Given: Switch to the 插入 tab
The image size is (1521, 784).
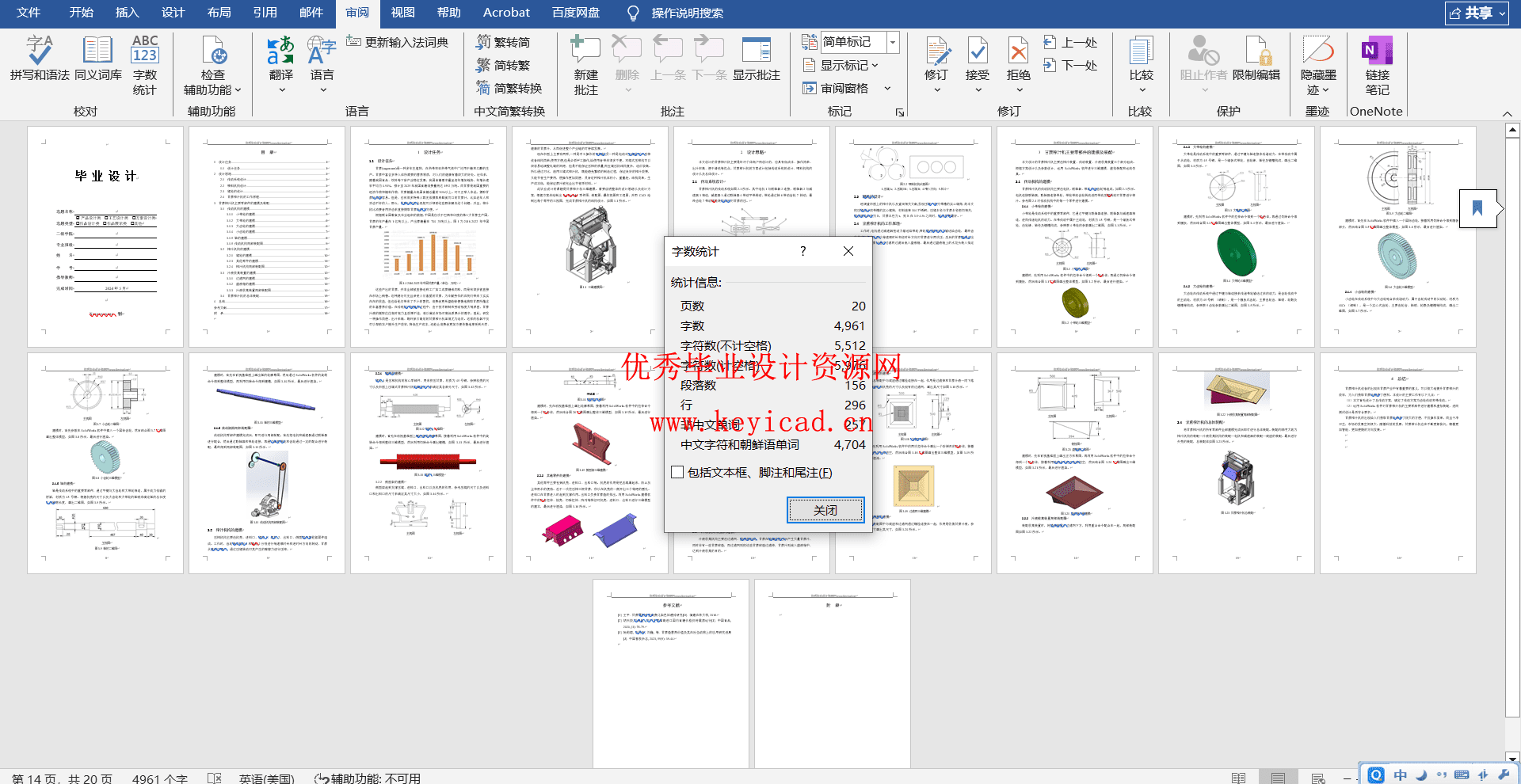Looking at the screenshot, I should click(127, 13).
